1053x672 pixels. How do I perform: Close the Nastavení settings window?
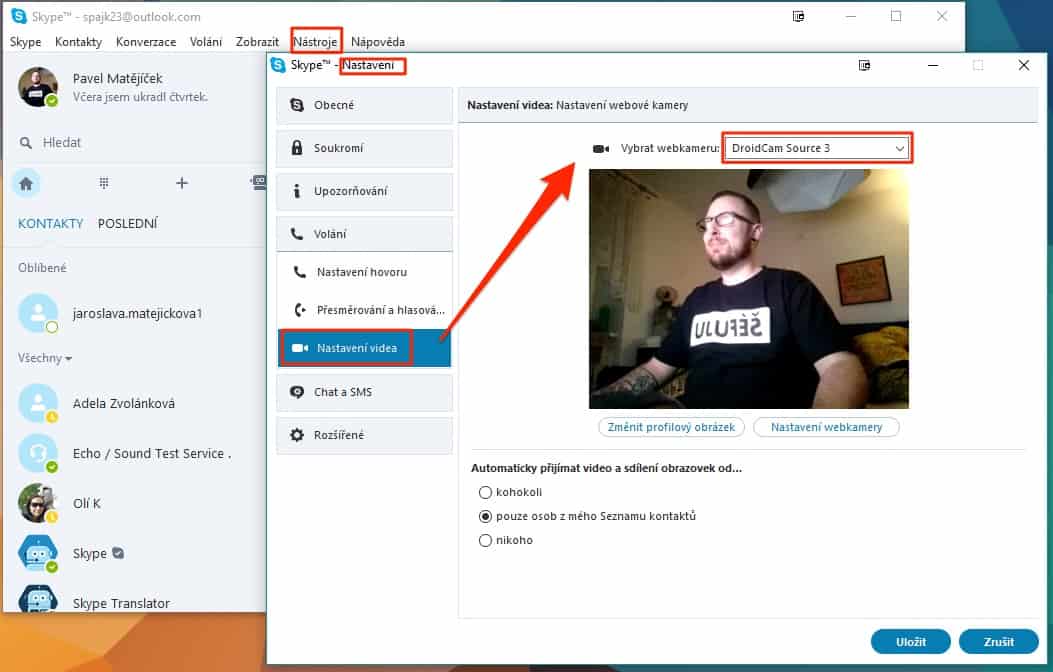pos(1023,65)
